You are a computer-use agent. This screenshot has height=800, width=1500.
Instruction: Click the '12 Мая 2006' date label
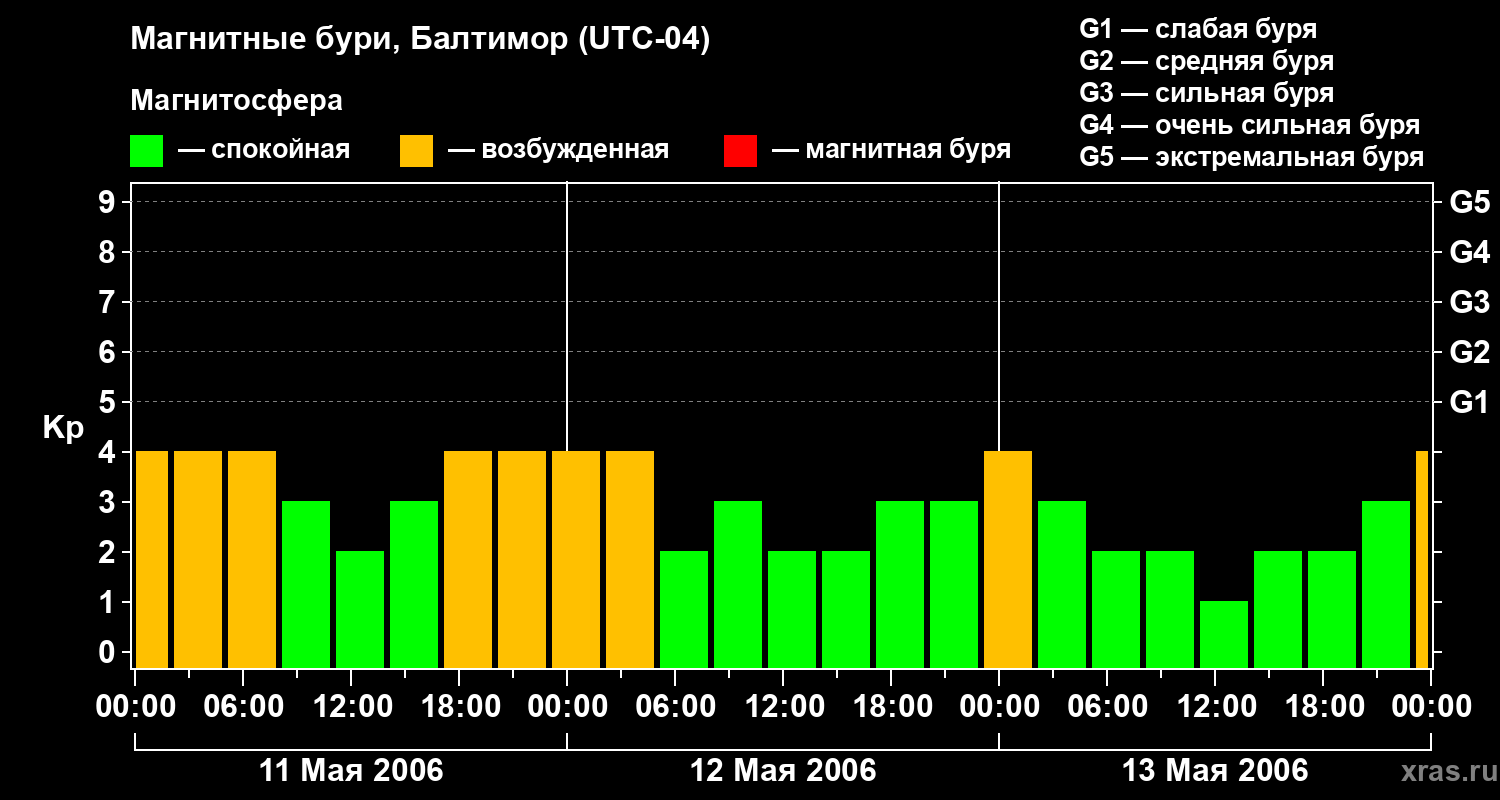(783, 771)
